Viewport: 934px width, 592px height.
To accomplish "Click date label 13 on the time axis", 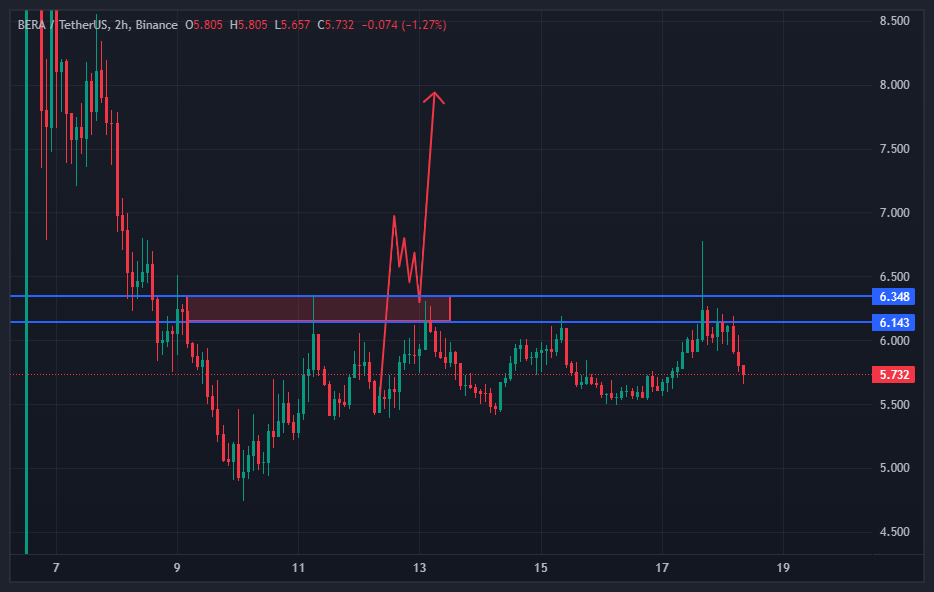I will pos(419,568).
